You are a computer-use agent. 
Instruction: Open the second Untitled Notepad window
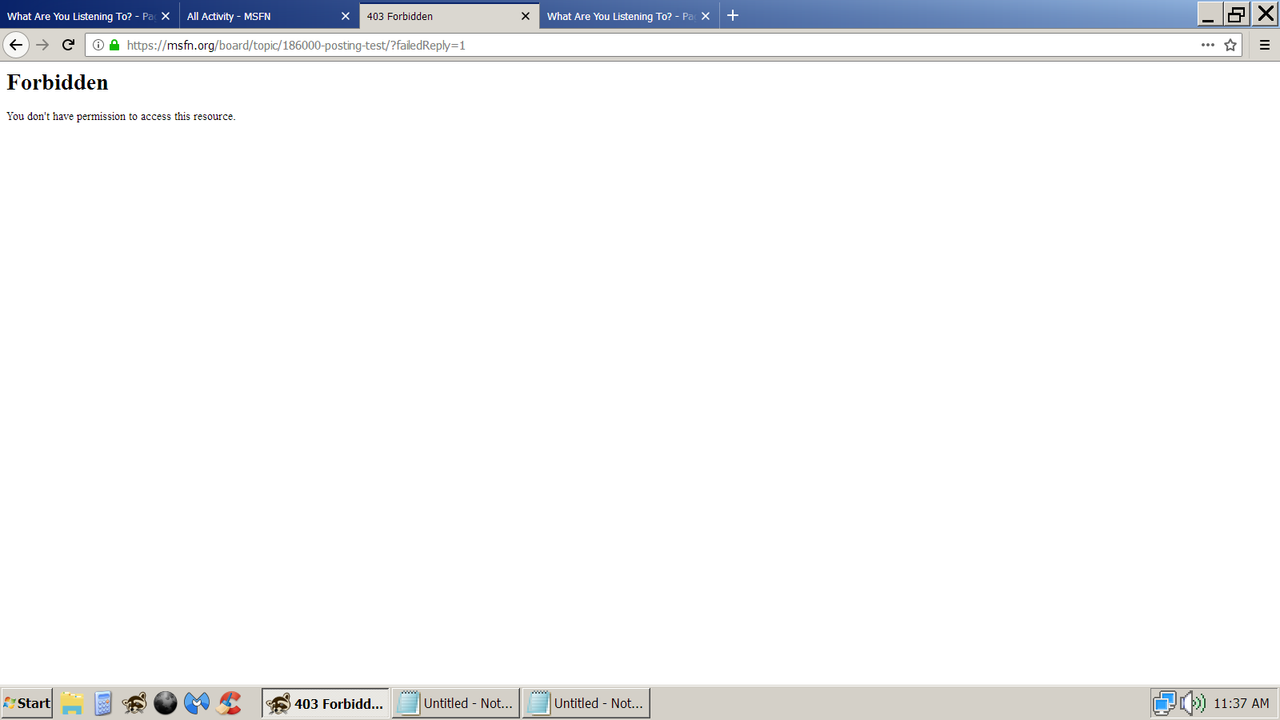coord(586,702)
